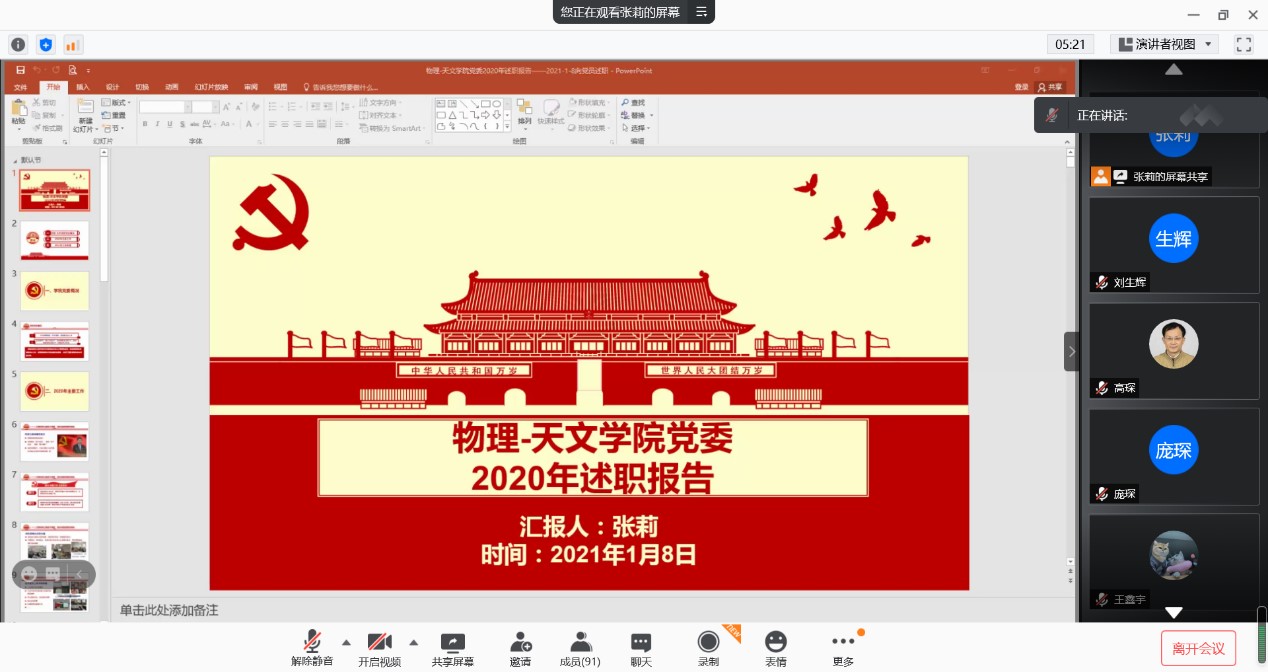Select slide 5 thumbnail in slide panel

click(54, 392)
